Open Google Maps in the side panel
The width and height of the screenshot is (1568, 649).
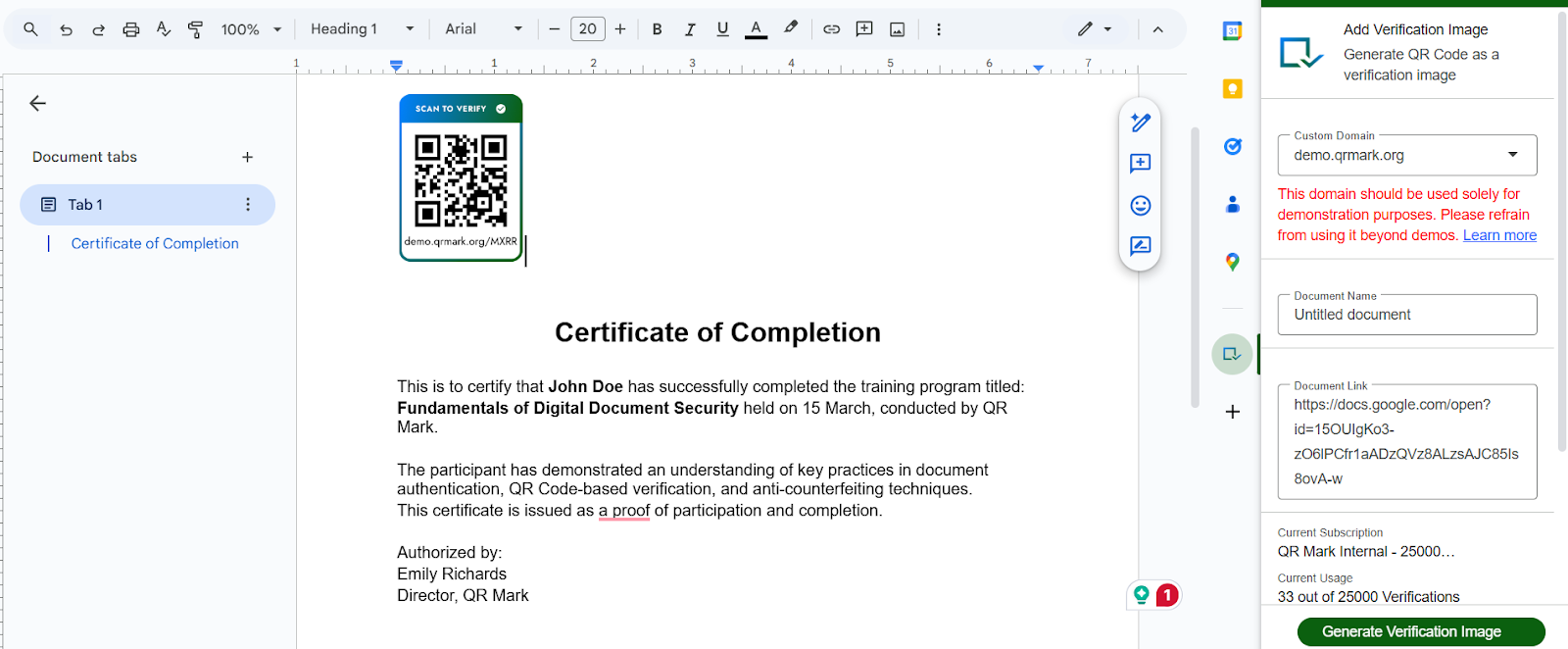pos(1233,262)
